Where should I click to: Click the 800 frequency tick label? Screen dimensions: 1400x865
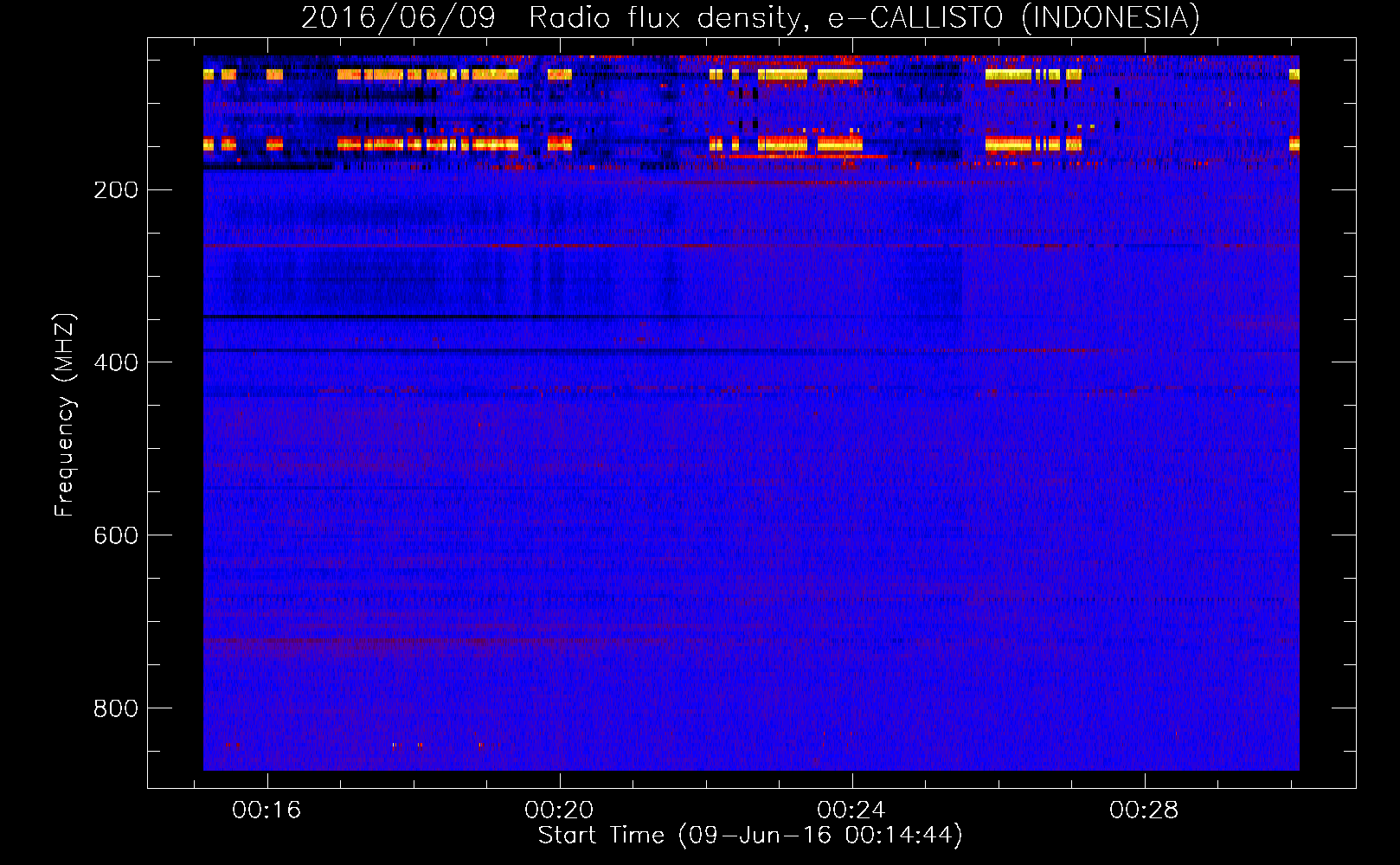click(x=116, y=709)
